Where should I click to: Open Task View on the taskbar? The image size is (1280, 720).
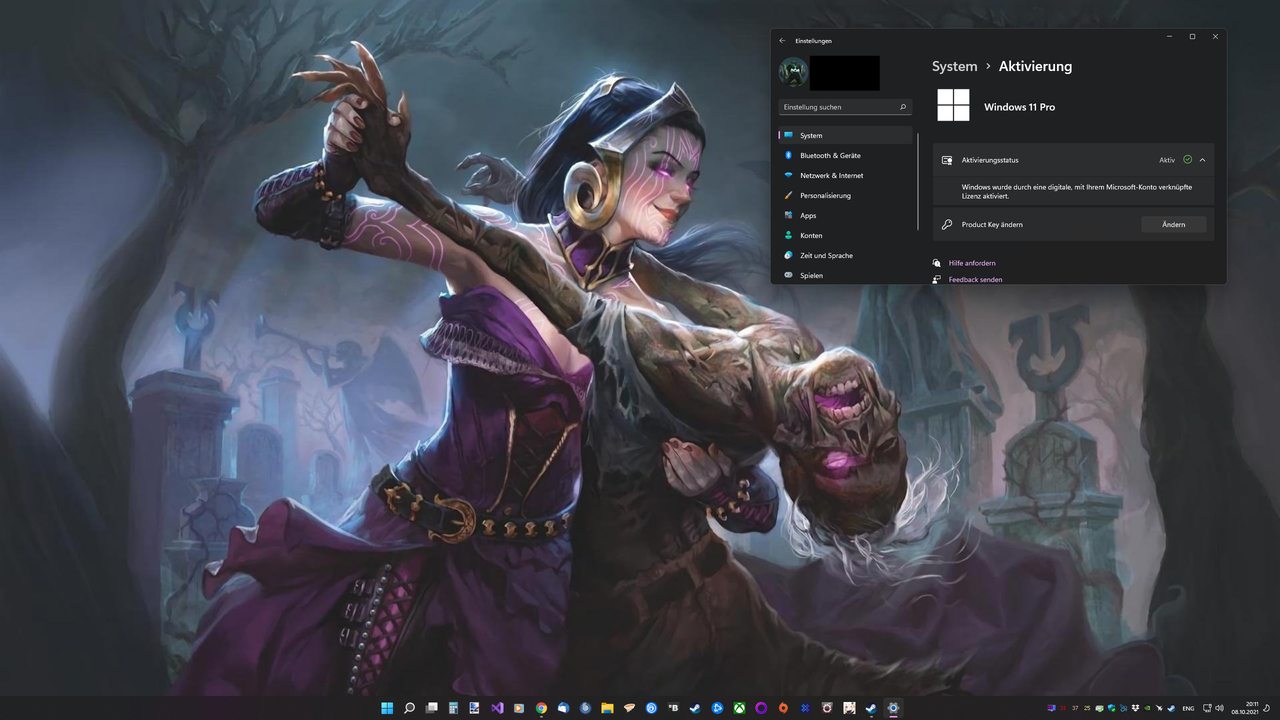pyautogui.click(x=432, y=708)
